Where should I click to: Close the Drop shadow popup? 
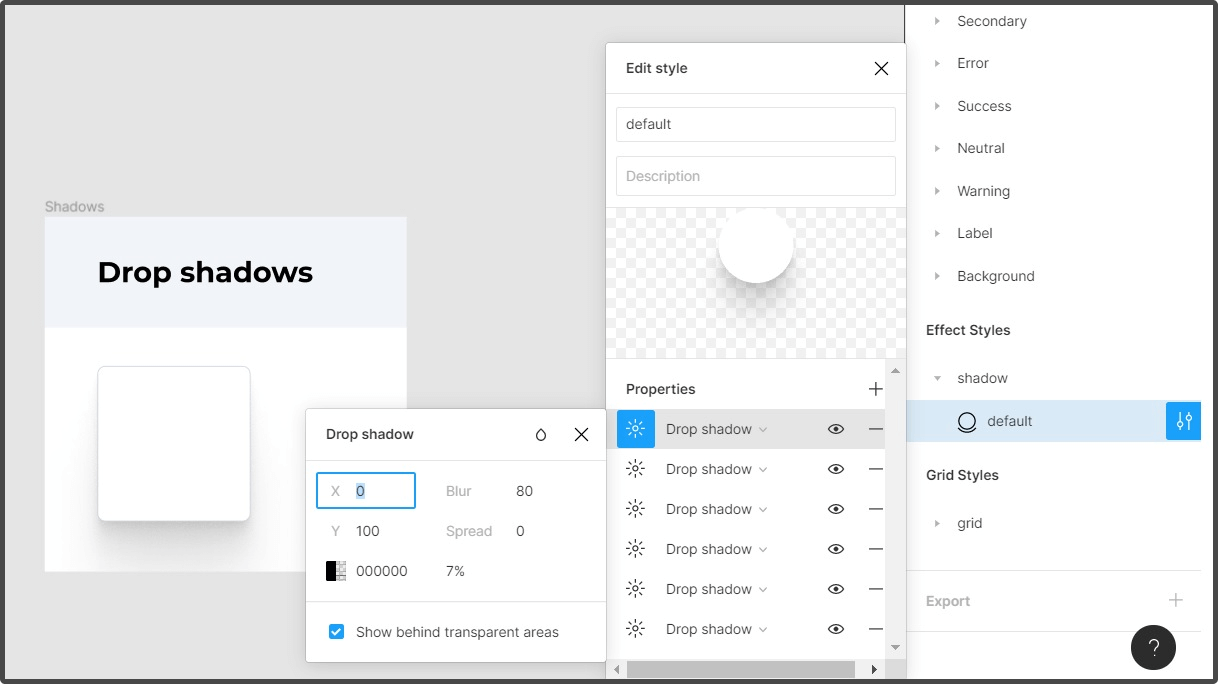(581, 435)
